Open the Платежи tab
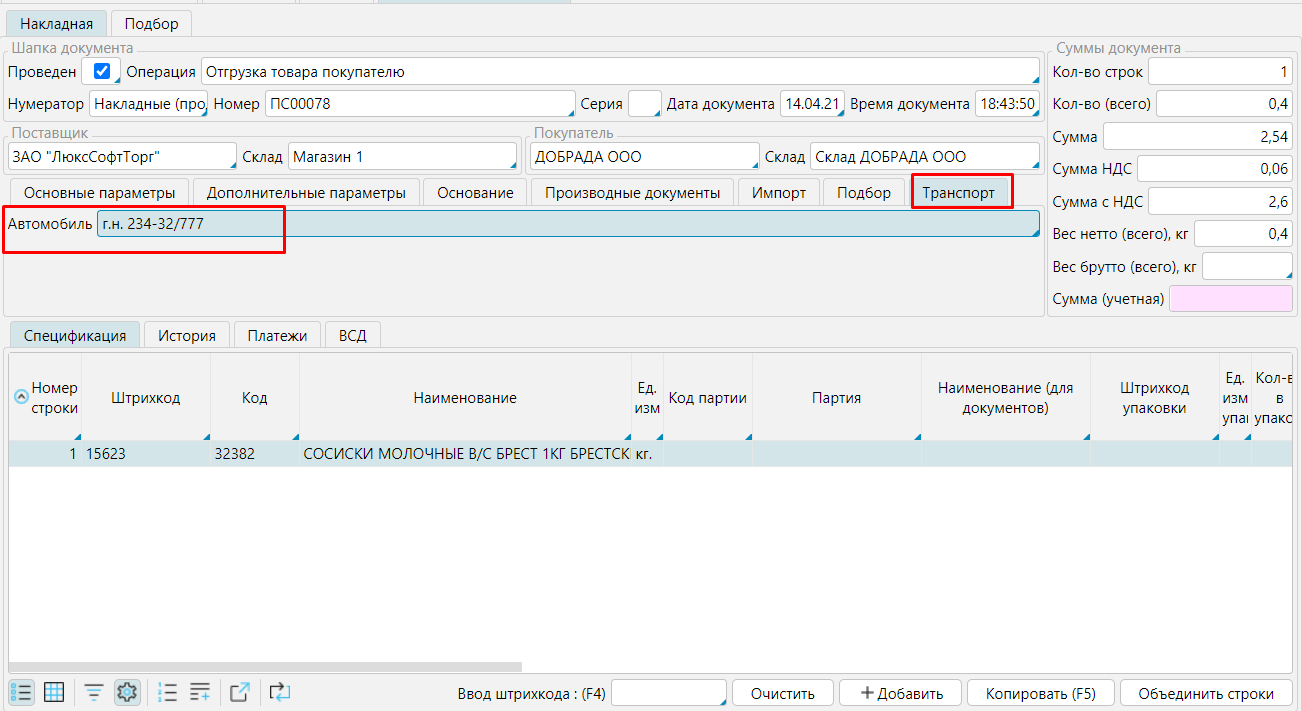 (277, 336)
